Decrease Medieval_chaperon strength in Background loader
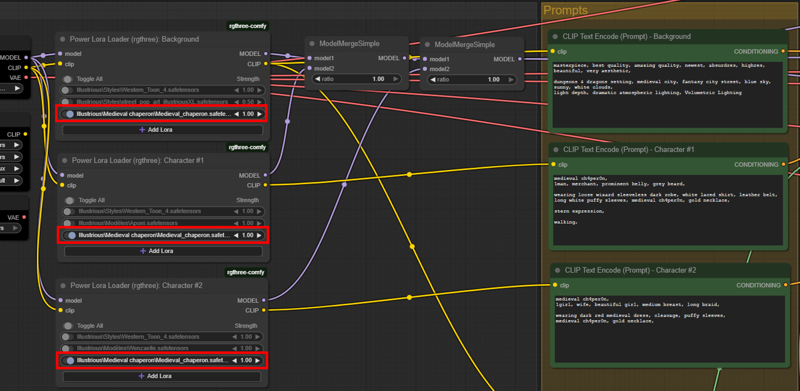This screenshot has height=391, width=800. [x=236, y=114]
